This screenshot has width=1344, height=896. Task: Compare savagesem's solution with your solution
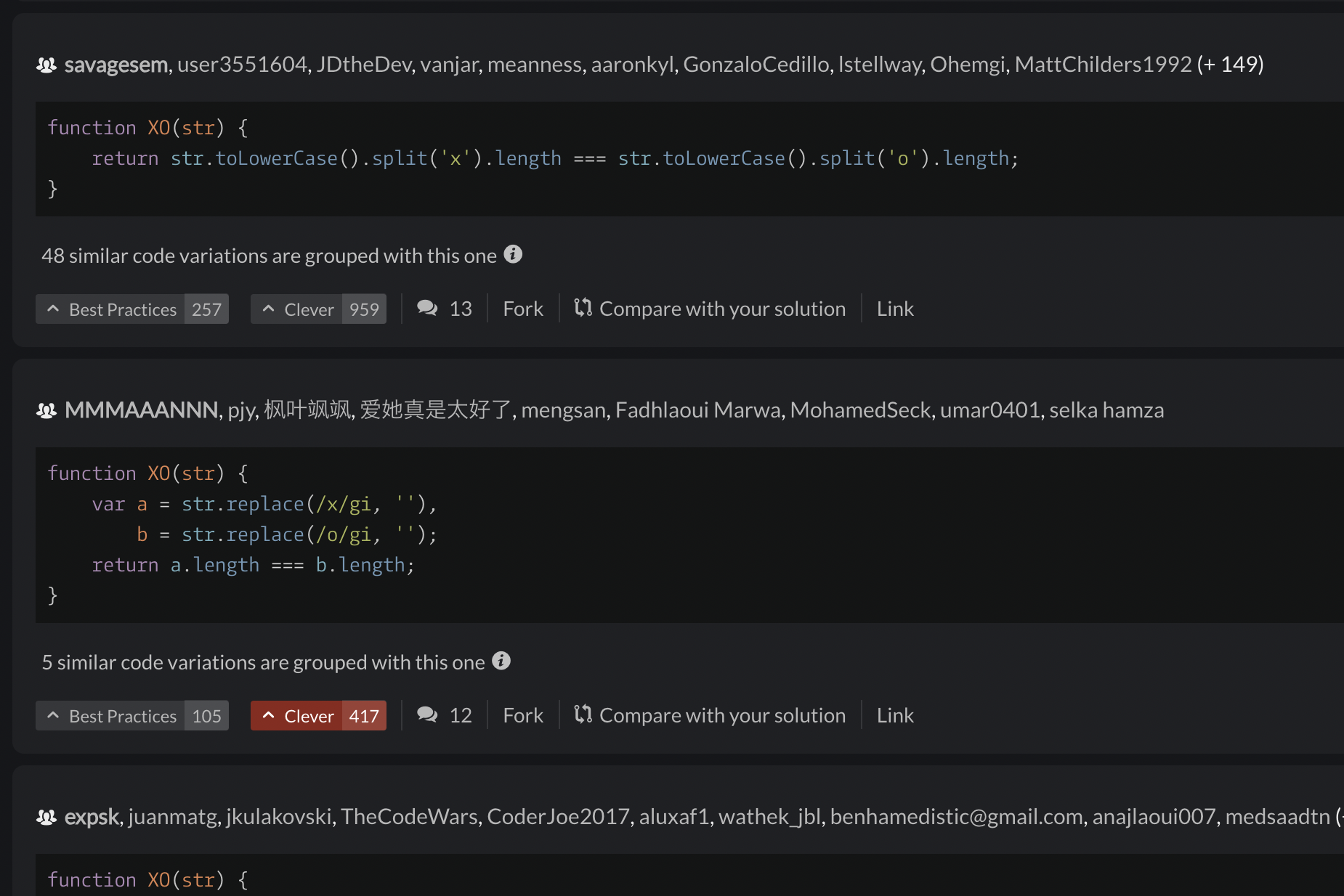(x=710, y=309)
